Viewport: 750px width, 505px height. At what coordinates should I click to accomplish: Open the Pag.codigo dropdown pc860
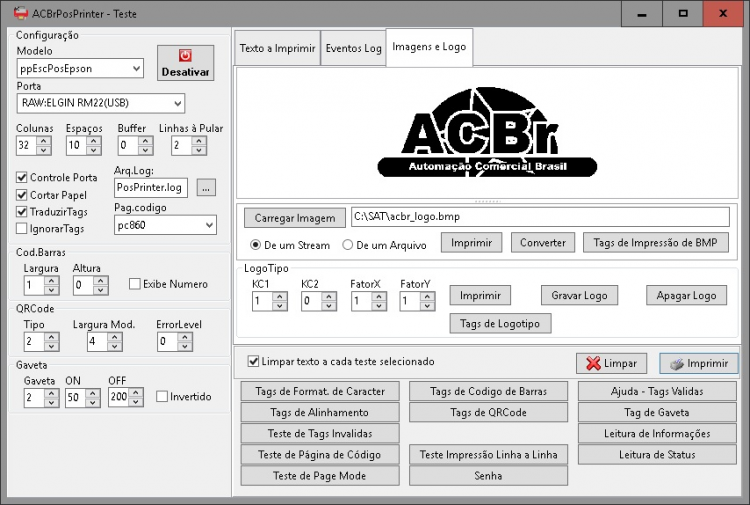pyautogui.click(x=165, y=225)
